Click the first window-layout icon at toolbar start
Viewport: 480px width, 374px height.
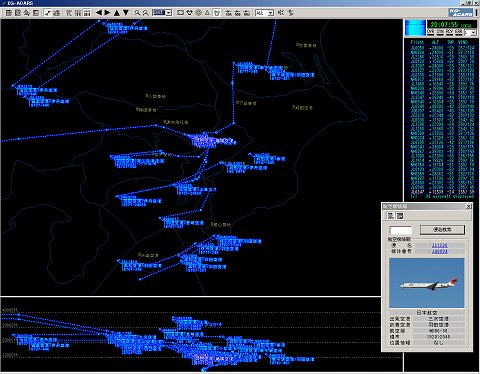point(9,13)
